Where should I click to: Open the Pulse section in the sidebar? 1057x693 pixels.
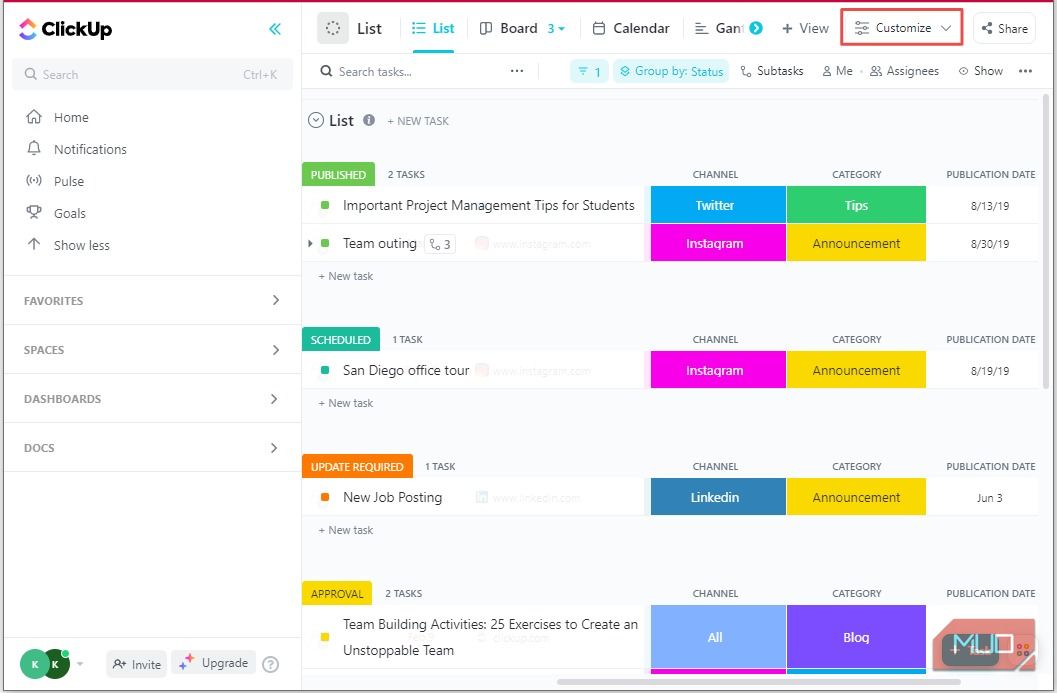(68, 180)
